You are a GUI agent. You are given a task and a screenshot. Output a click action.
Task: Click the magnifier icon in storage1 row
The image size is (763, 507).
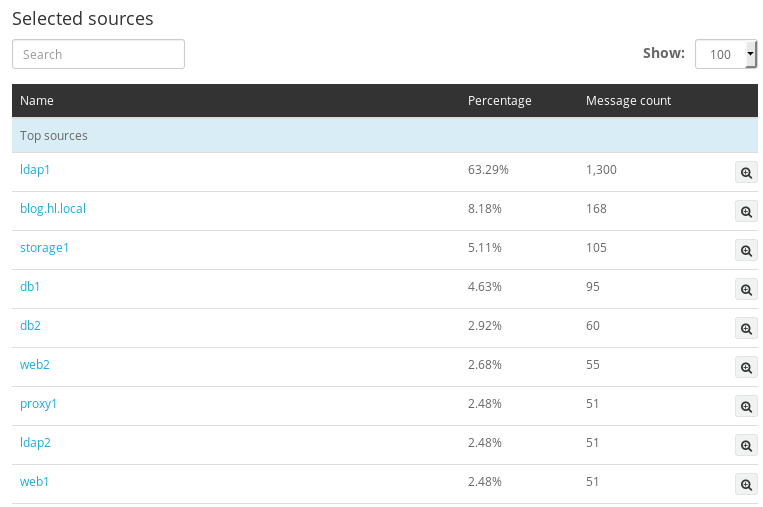pyautogui.click(x=746, y=250)
